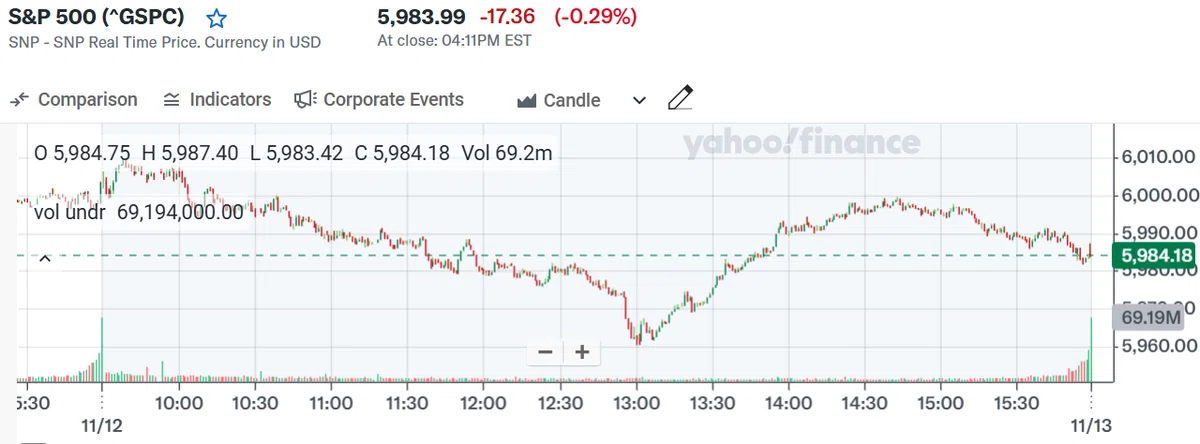Click the Corporate Events megaphone icon
The image size is (1200, 444).
[305, 100]
